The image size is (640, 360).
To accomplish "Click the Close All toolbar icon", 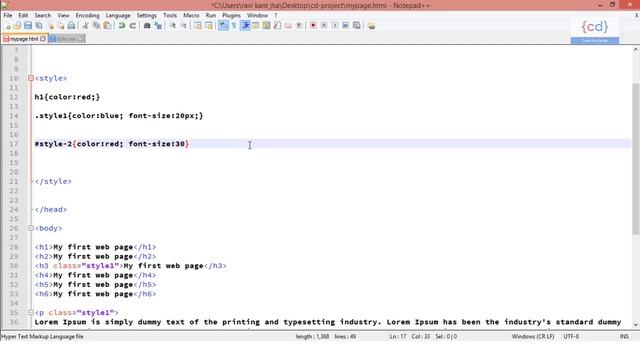I will 61,26.
